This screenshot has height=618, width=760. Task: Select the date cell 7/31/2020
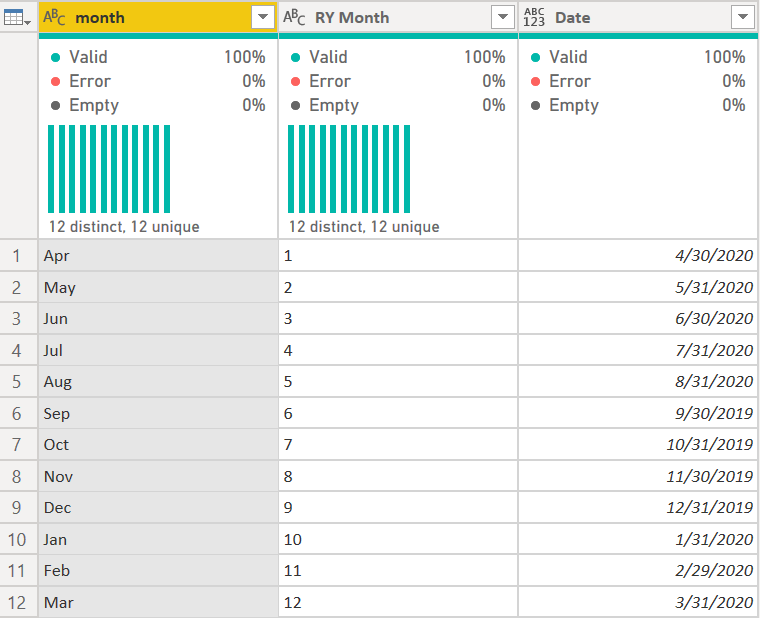638,350
